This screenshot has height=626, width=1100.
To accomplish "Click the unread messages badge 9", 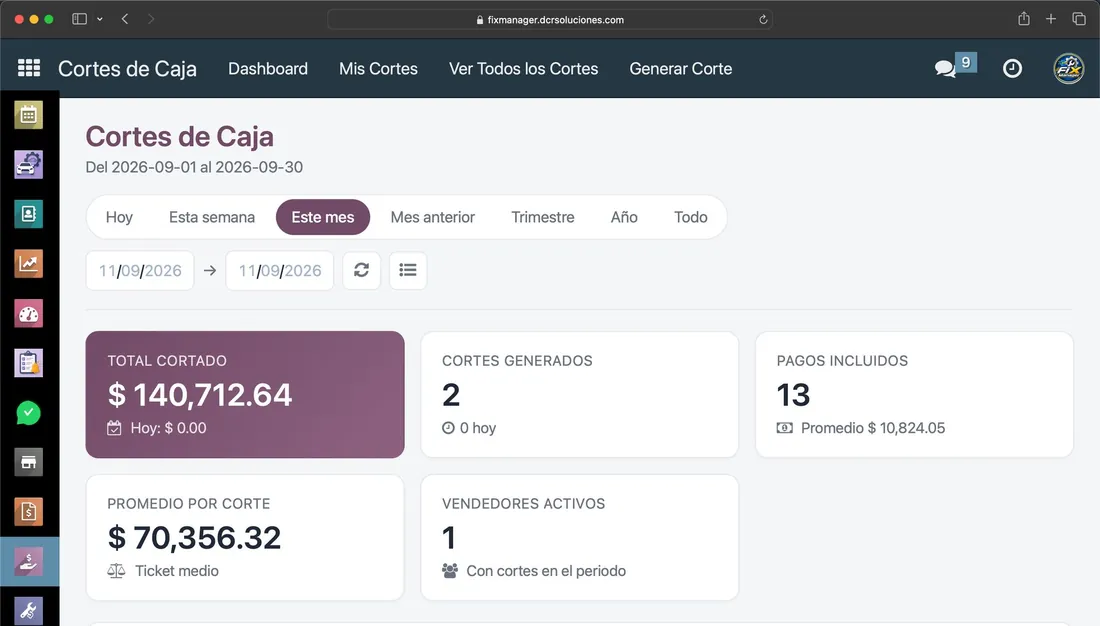I will [x=966, y=62].
